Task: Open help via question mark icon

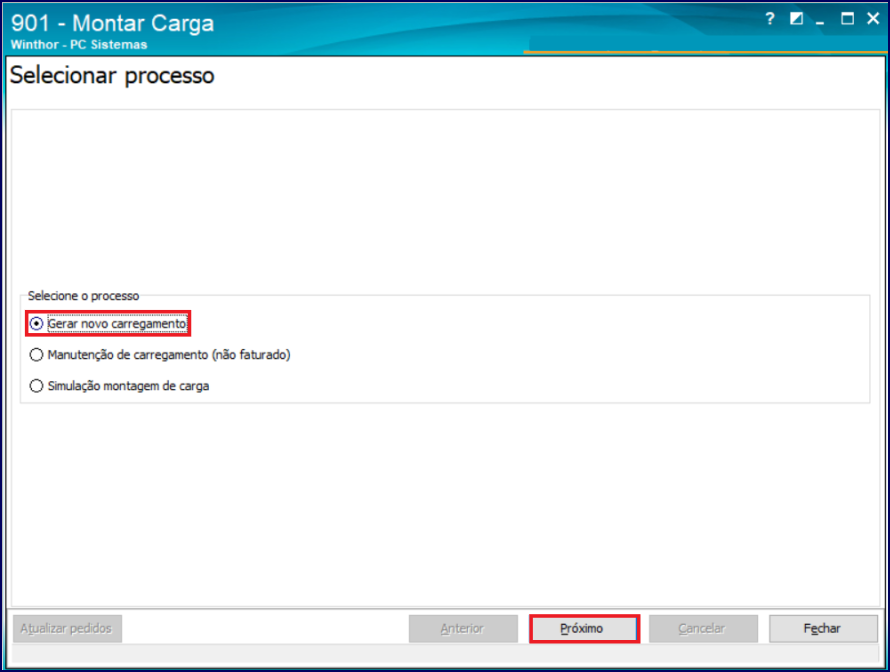Action: (x=770, y=19)
